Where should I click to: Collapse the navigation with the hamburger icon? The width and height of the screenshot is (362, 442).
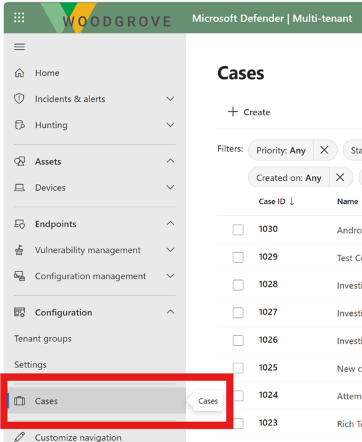19,47
